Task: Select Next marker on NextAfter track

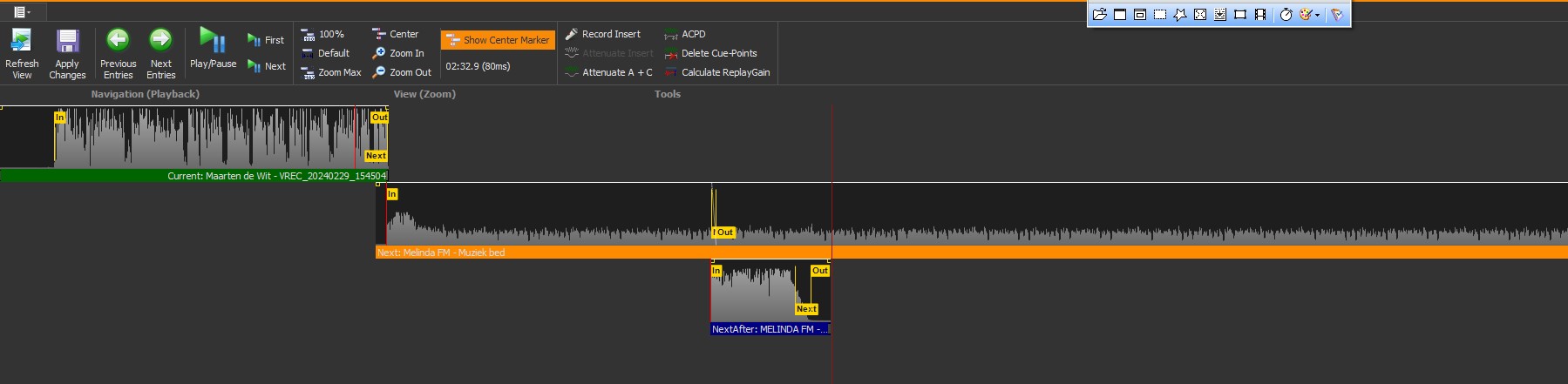Action: click(x=806, y=309)
